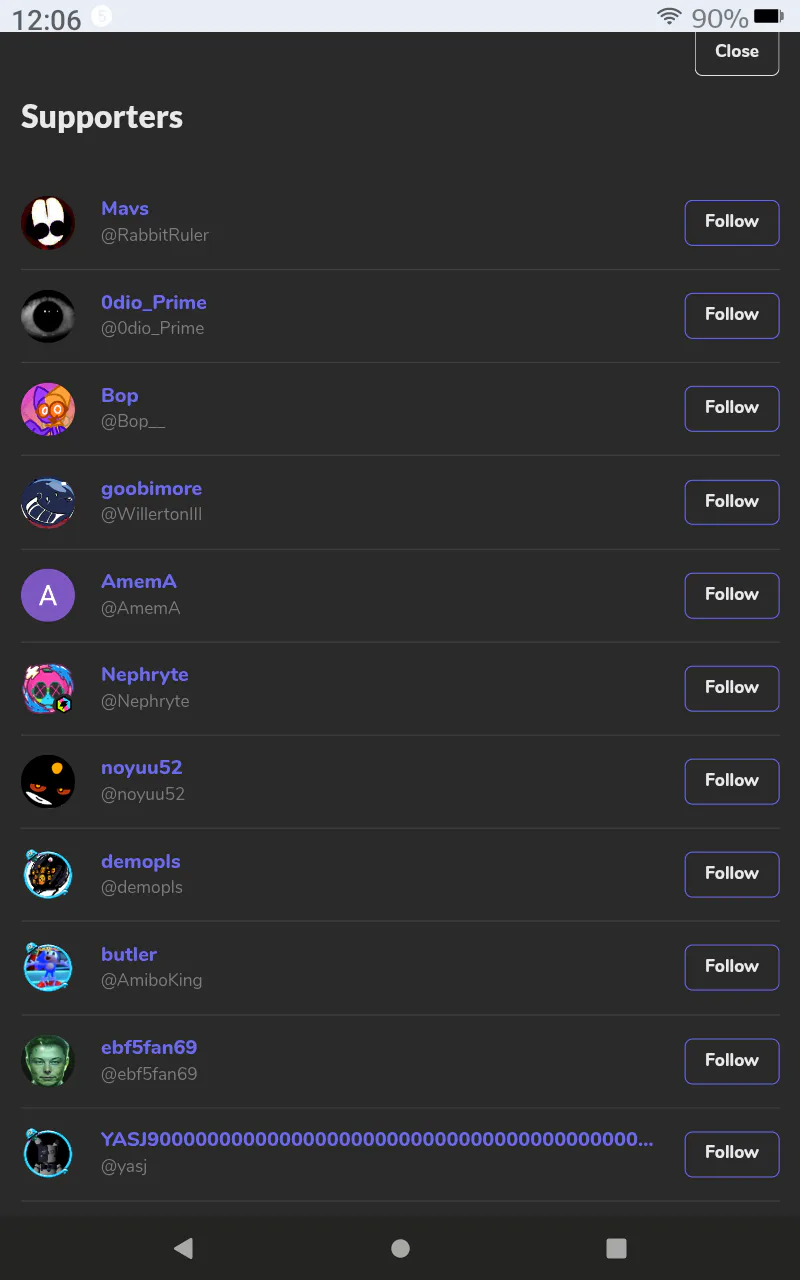
Task: Open the long YASJ9000 username link
Action: click(x=377, y=1140)
